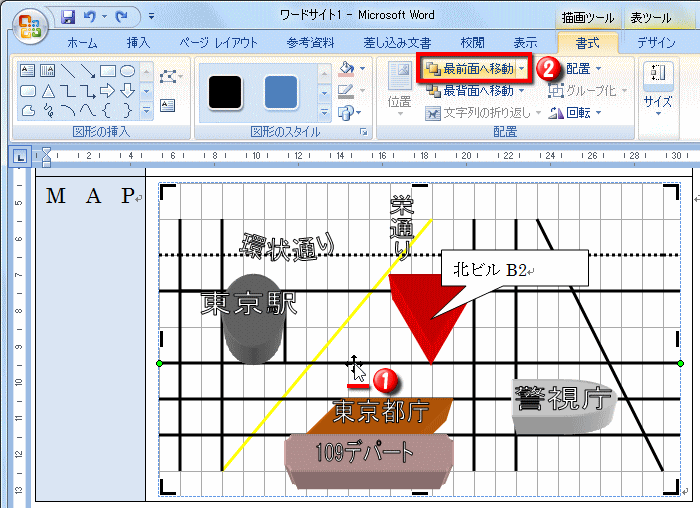Open the サイズ size menu
This screenshot has height=508, width=700.
[658, 89]
